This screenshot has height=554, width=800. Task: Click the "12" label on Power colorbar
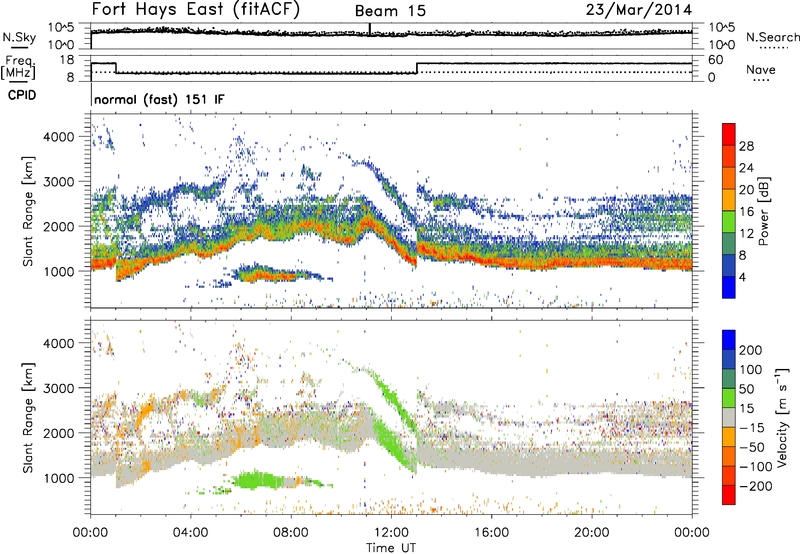click(746, 234)
